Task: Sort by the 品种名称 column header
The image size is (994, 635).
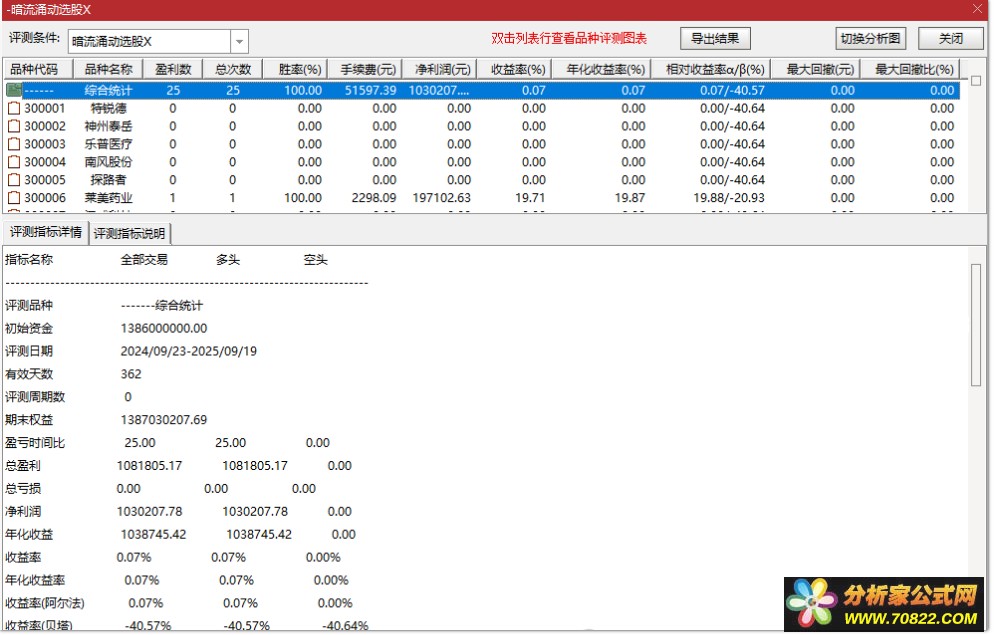Action: pyautogui.click(x=108, y=69)
